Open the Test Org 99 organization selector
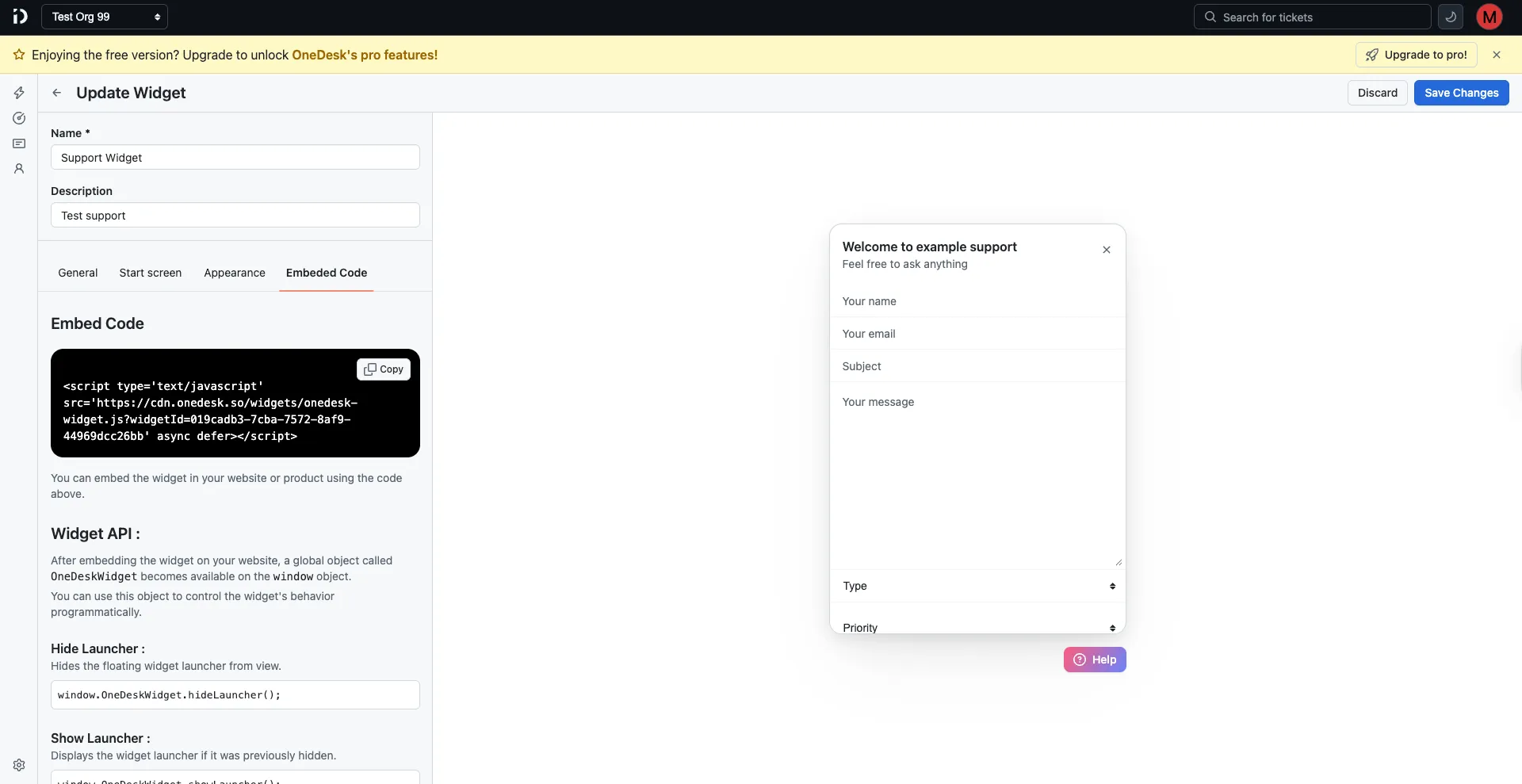 (x=105, y=16)
